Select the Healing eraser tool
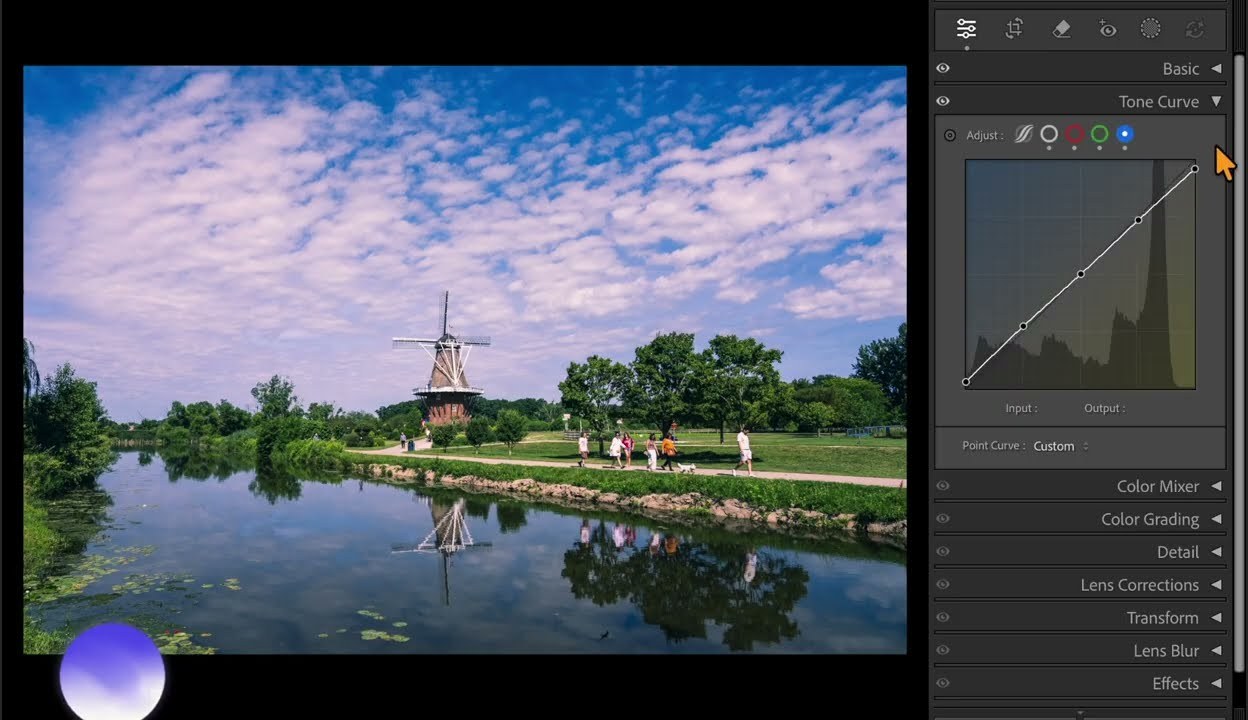The image size is (1248, 720). (x=1062, y=29)
